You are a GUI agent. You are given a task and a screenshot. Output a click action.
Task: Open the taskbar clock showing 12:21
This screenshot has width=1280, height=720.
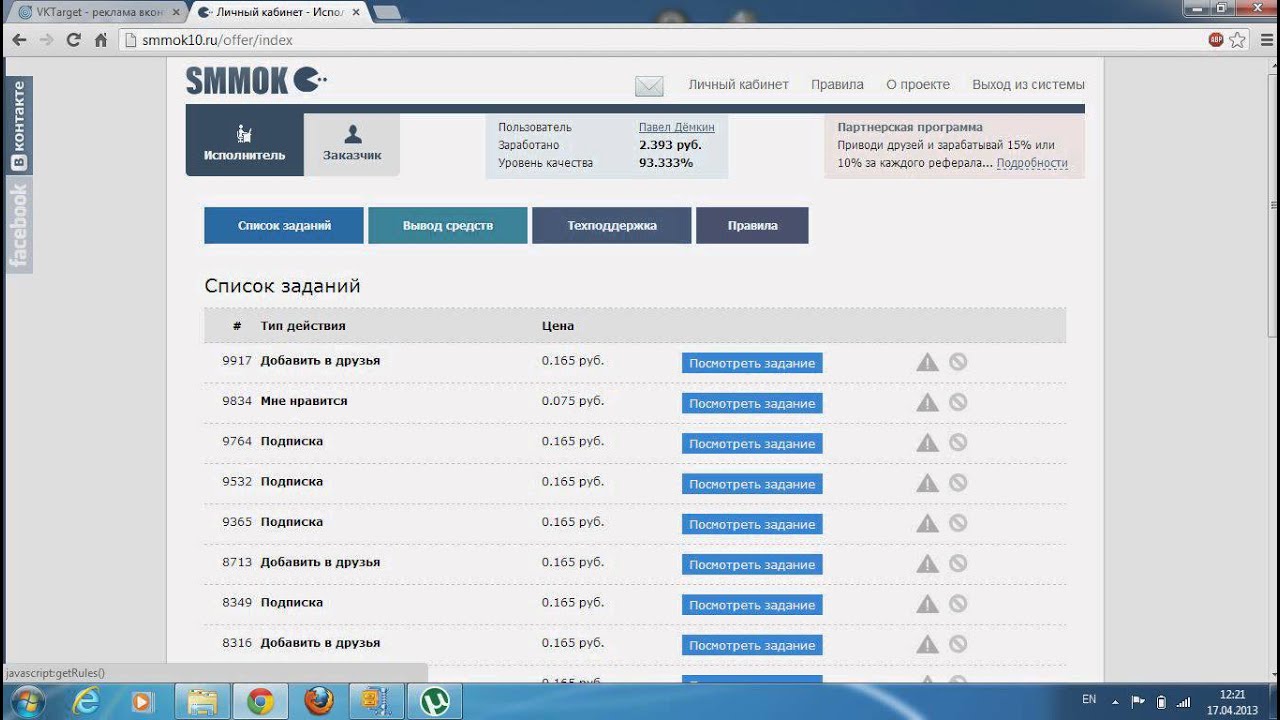pos(1232,701)
